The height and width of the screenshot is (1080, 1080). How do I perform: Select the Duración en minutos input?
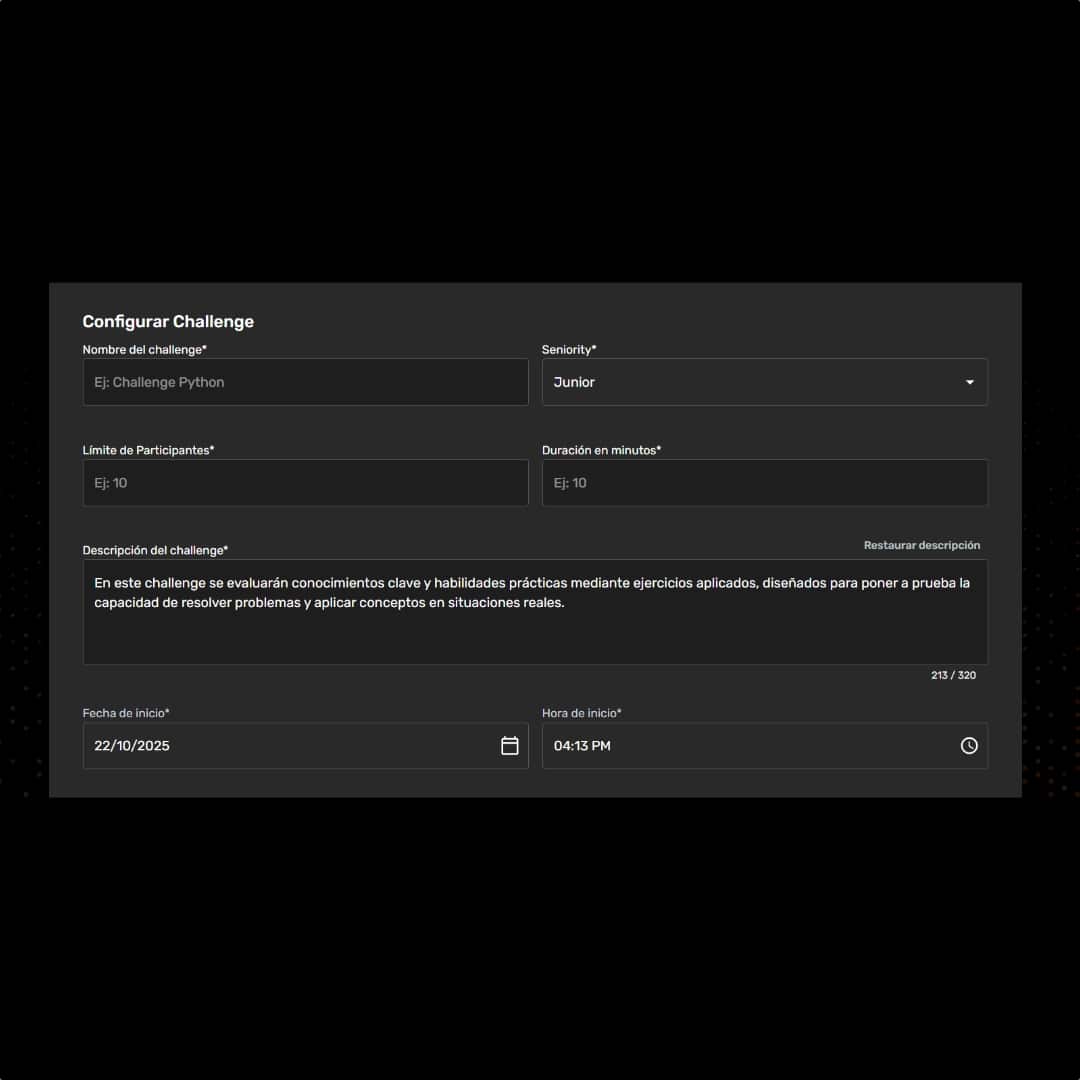pos(765,483)
